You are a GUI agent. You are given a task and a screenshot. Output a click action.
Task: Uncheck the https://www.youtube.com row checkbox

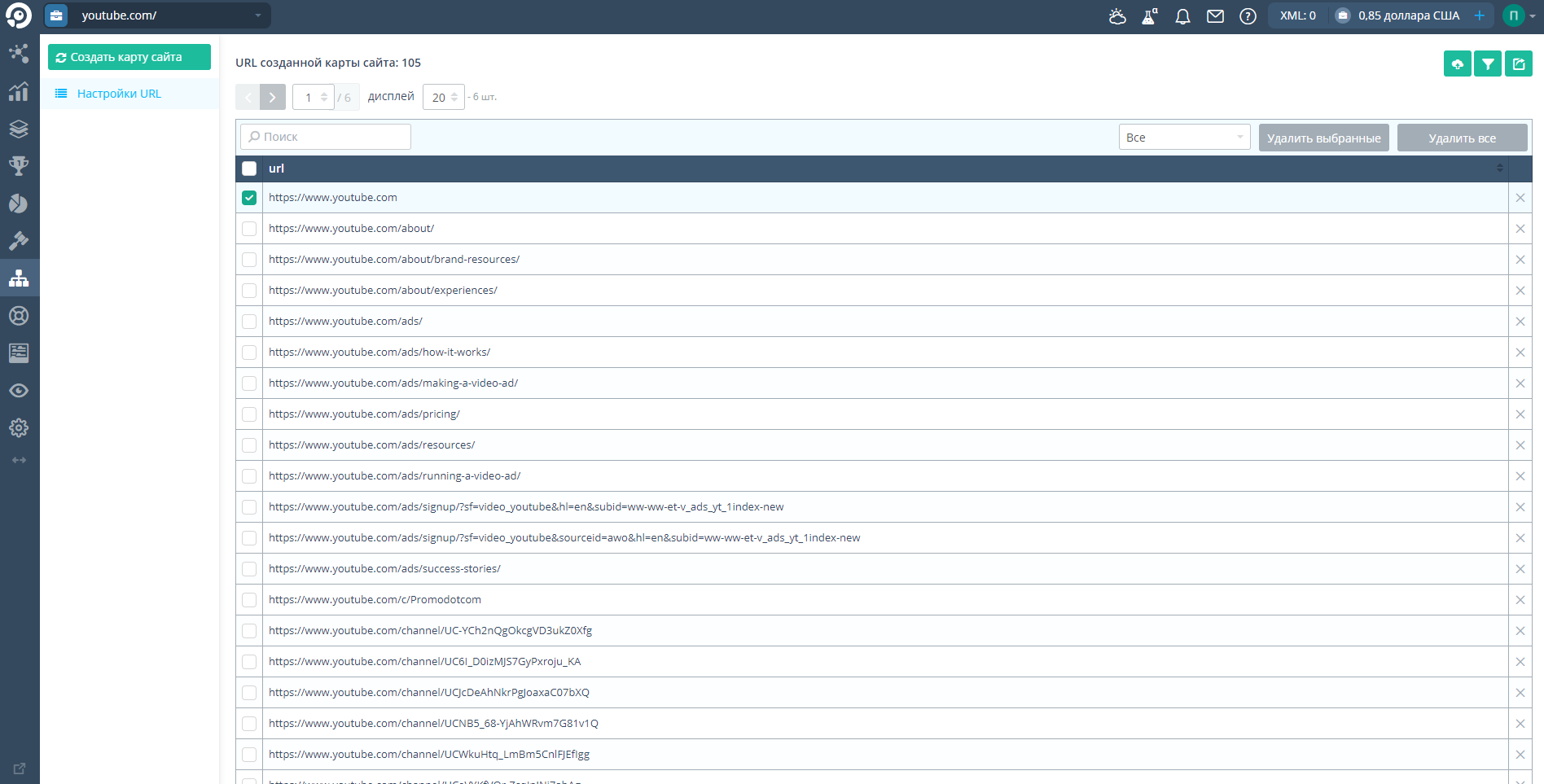[249, 198]
